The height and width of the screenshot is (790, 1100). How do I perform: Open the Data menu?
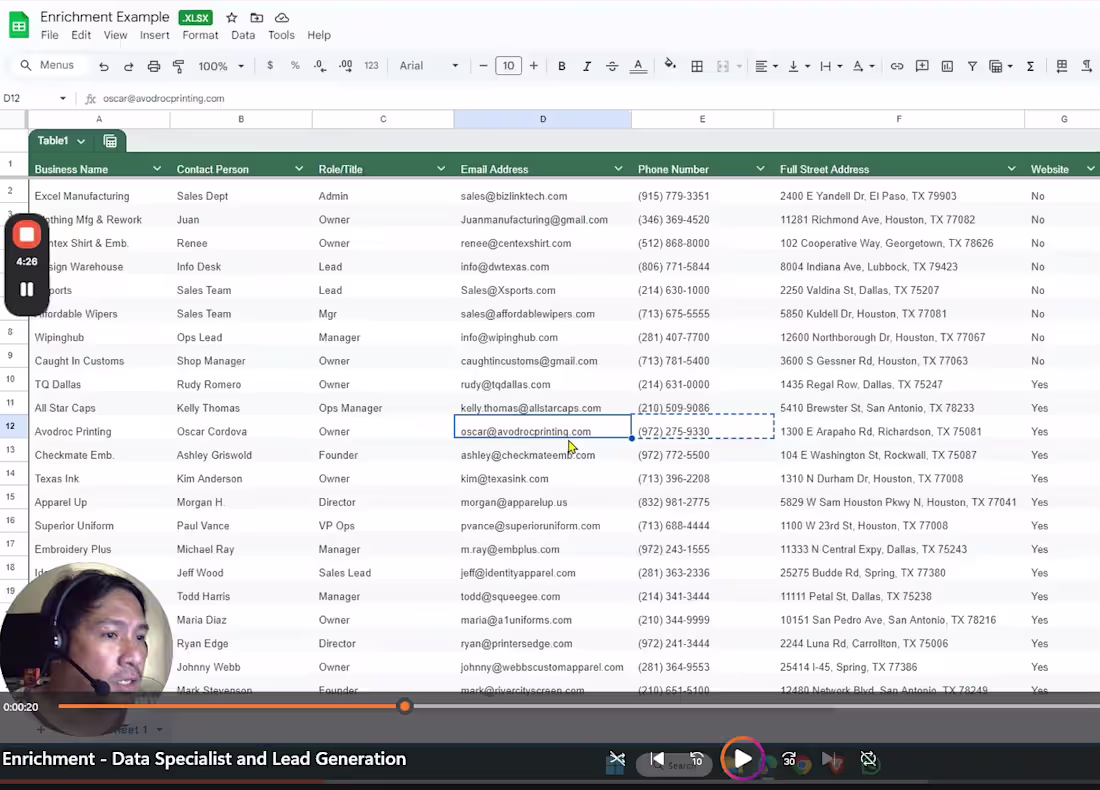tap(243, 35)
